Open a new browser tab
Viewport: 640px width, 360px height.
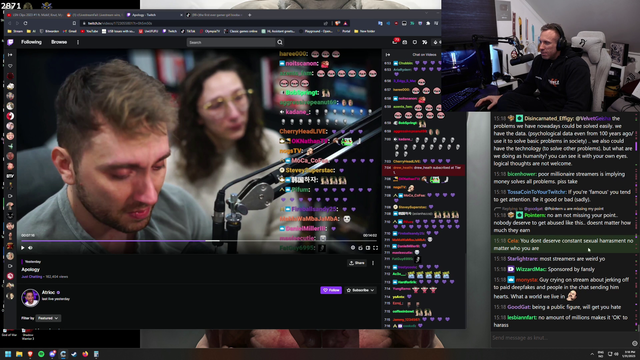click(250, 15)
